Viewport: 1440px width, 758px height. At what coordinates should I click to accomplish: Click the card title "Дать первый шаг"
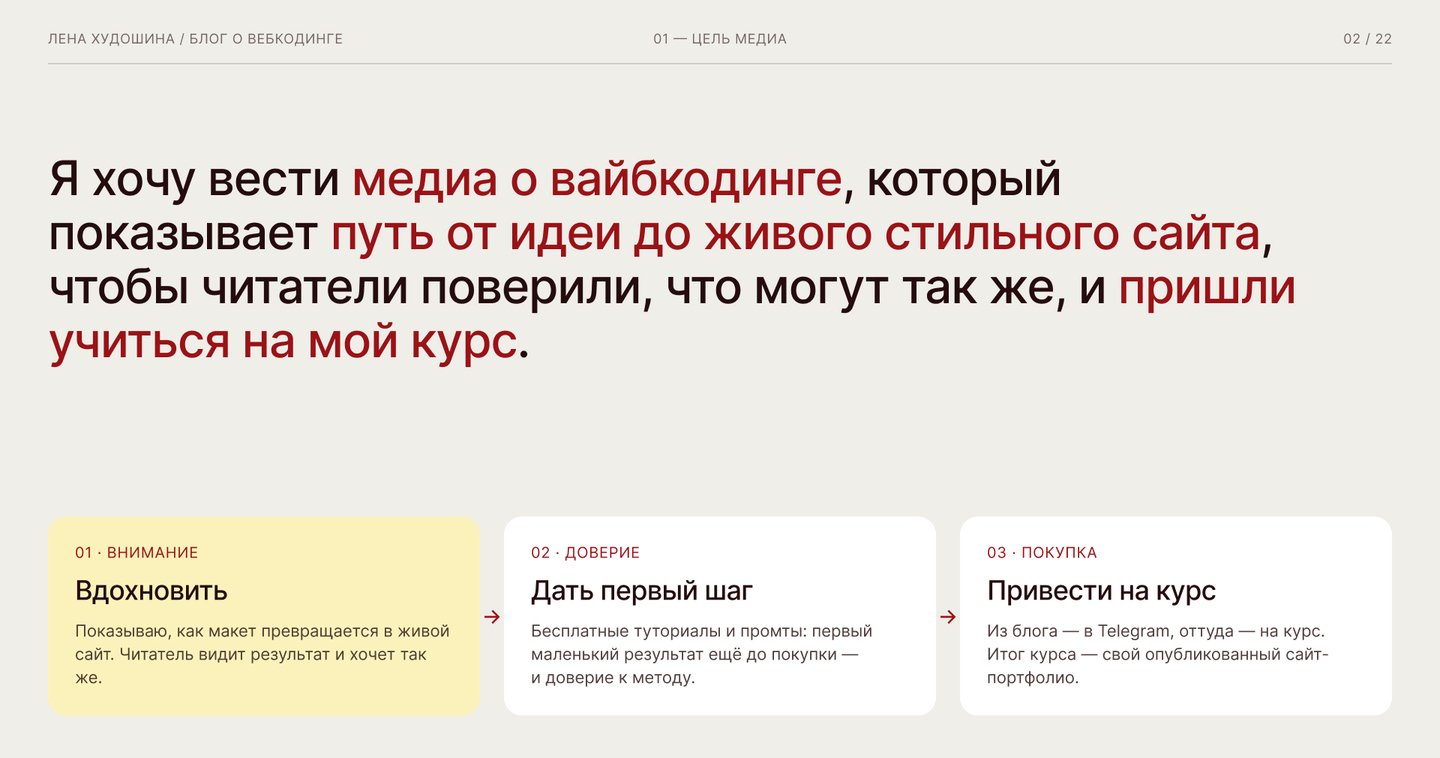click(x=642, y=591)
